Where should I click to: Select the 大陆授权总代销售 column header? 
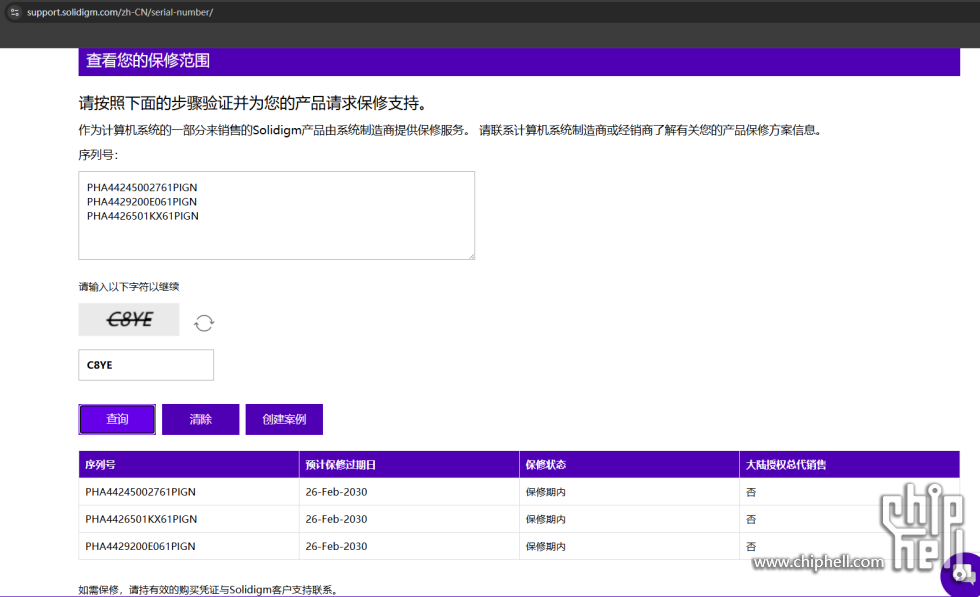coord(849,464)
